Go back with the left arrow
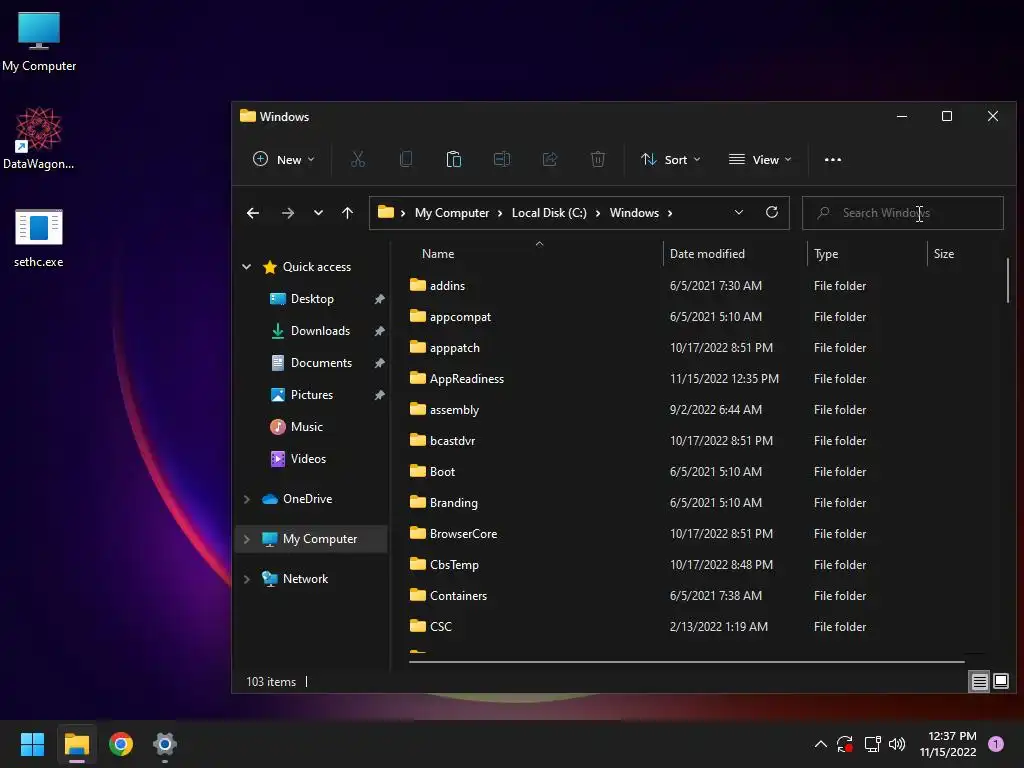This screenshot has width=1024, height=768. (x=253, y=213)
